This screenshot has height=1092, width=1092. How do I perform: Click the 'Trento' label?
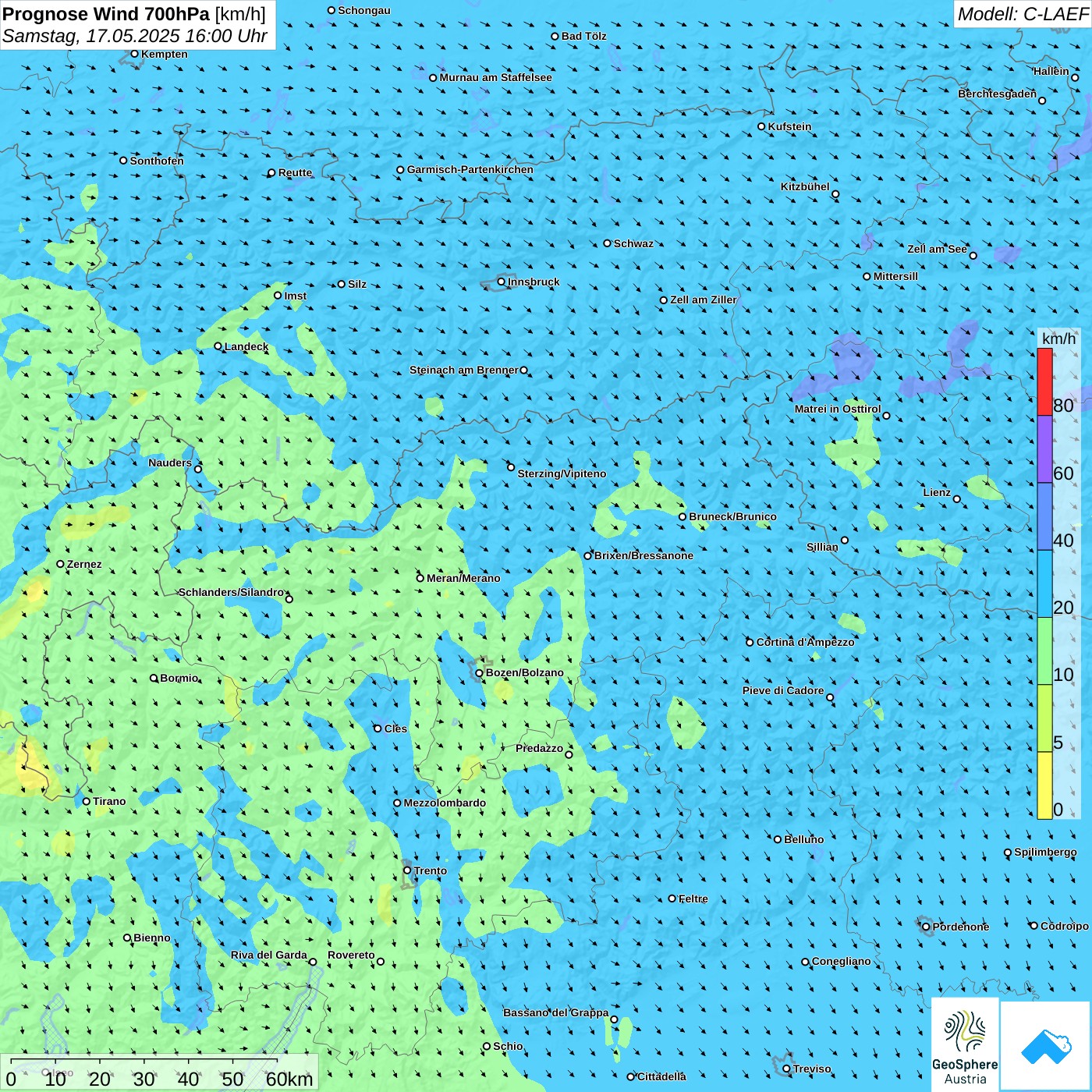[x=431, y=870]
